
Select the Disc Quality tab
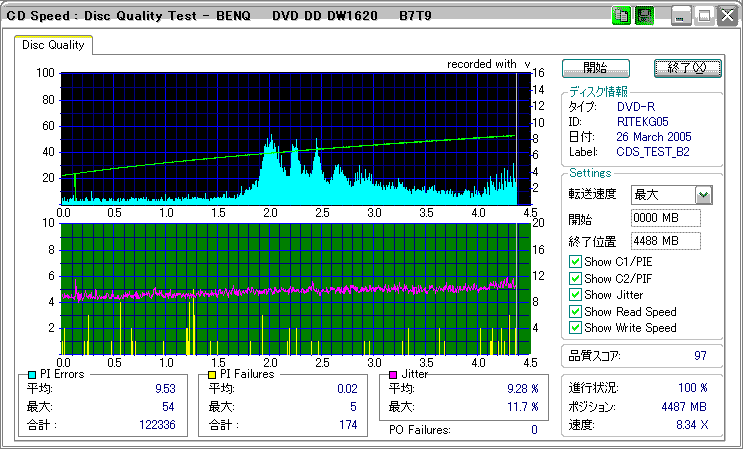click(53, 45)
